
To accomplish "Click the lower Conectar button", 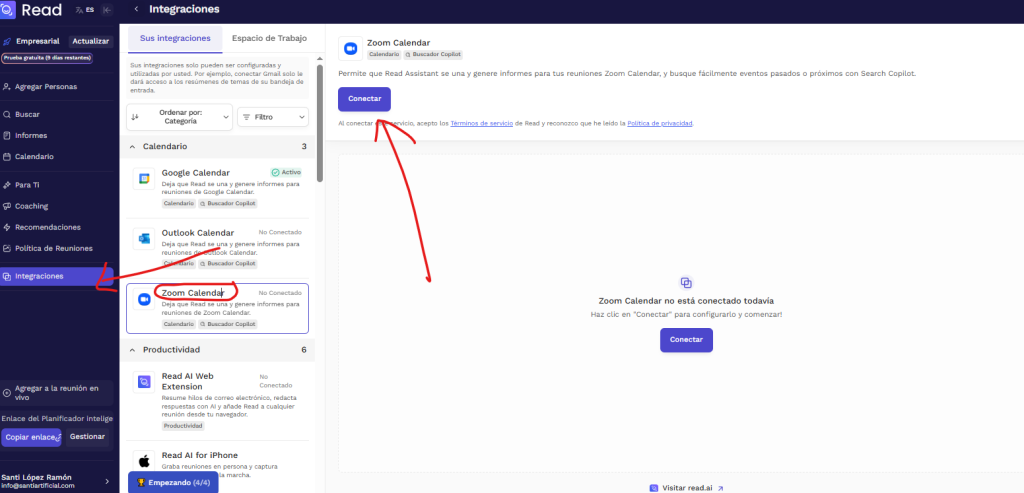I will pos(686,340).
